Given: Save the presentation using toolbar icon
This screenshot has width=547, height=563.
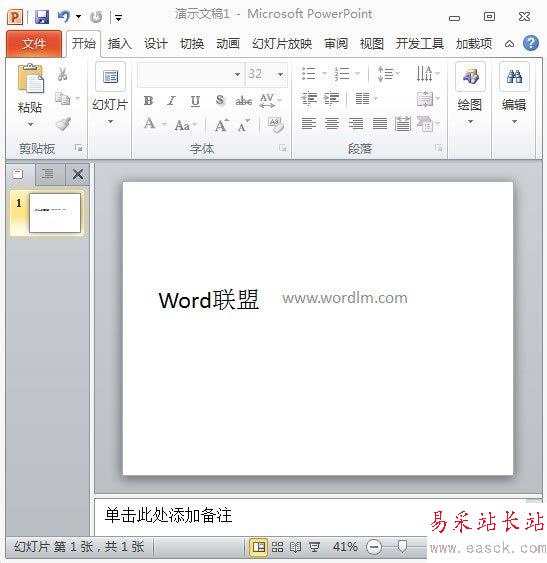Looking at the screenshot, I should point(42,17).
